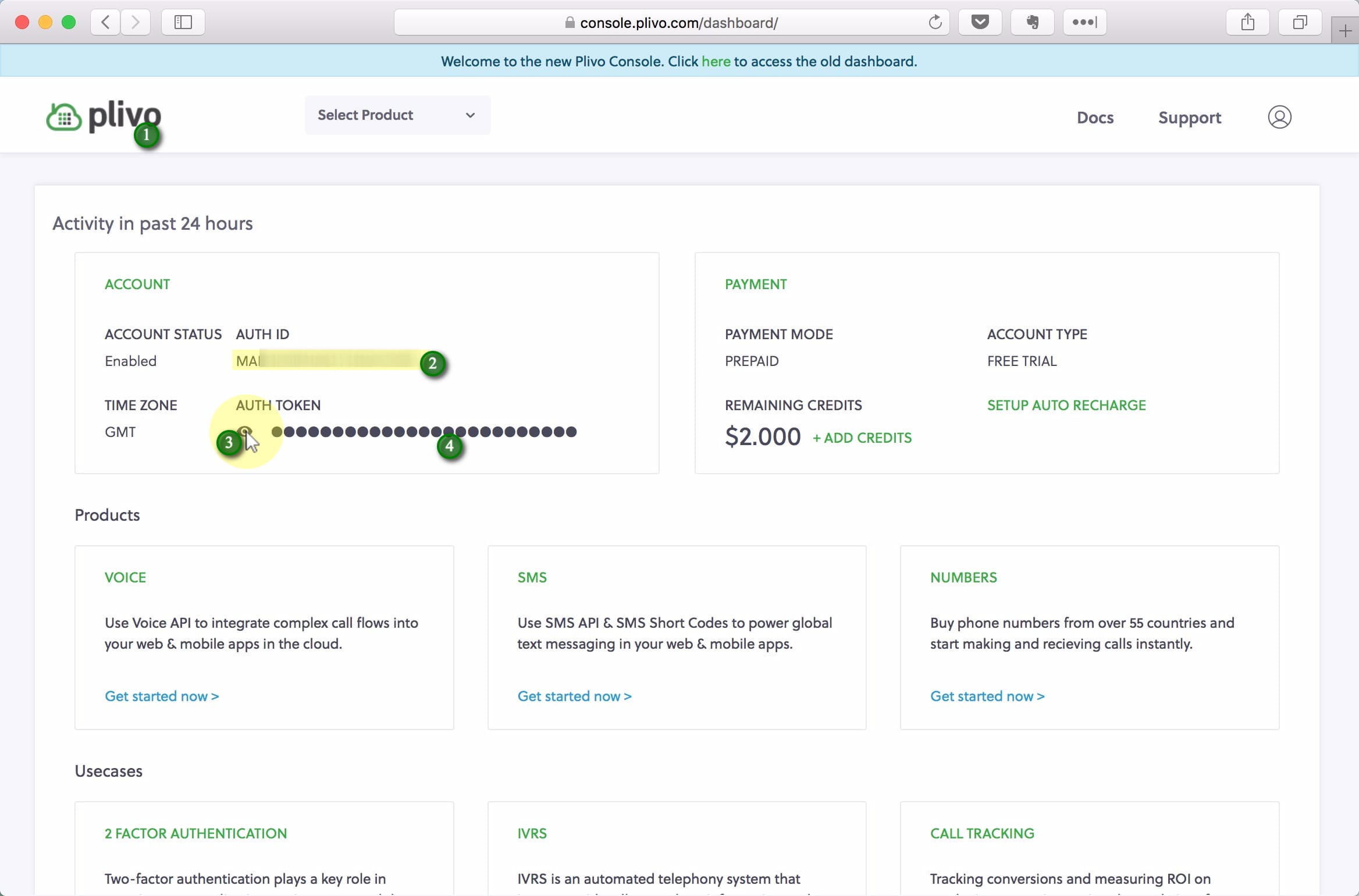
Task: Open the user account profile icon
Action: click(1279, 117)
